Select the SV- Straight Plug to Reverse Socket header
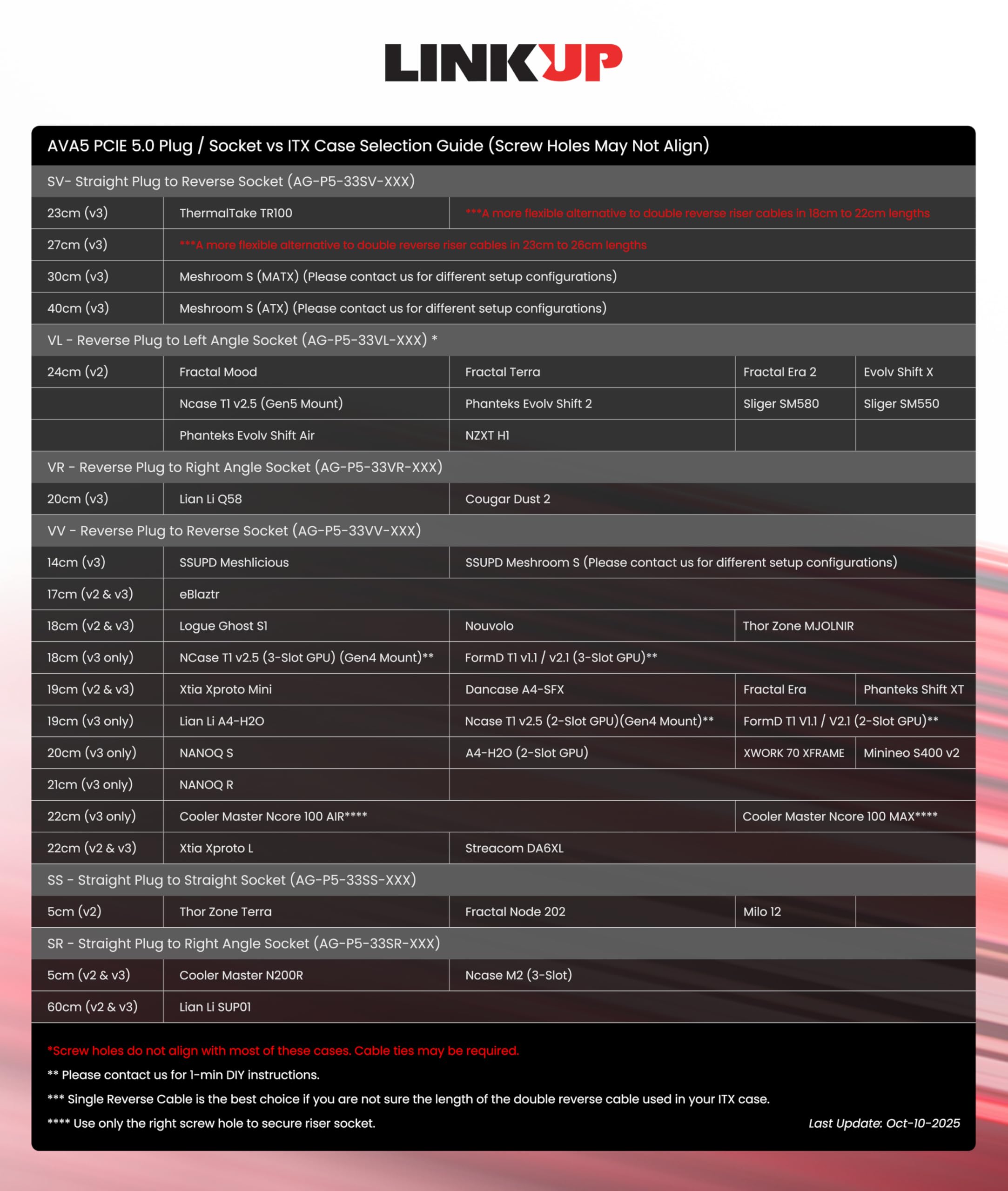 point(231,181)
